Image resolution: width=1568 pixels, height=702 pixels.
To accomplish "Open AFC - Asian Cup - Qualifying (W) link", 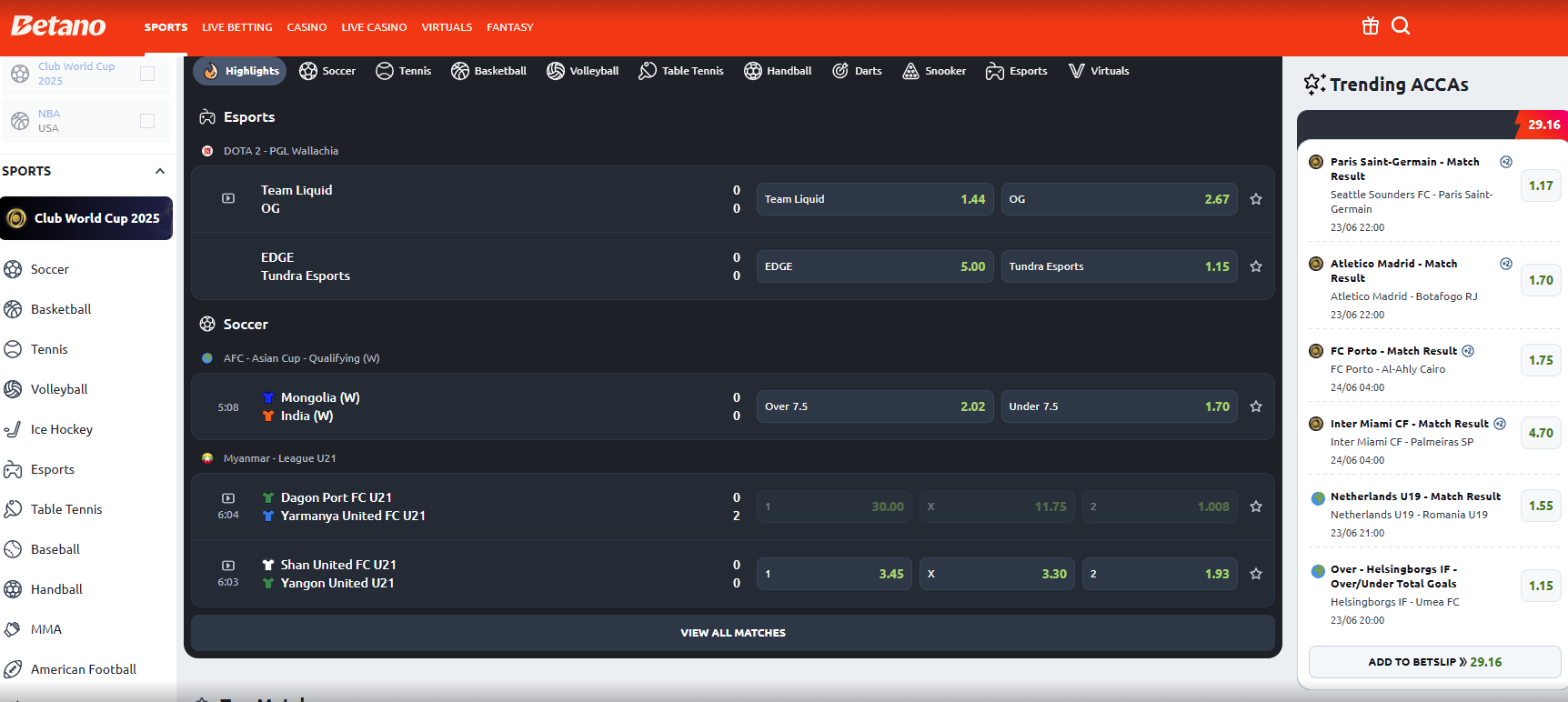I will [301, 358].
